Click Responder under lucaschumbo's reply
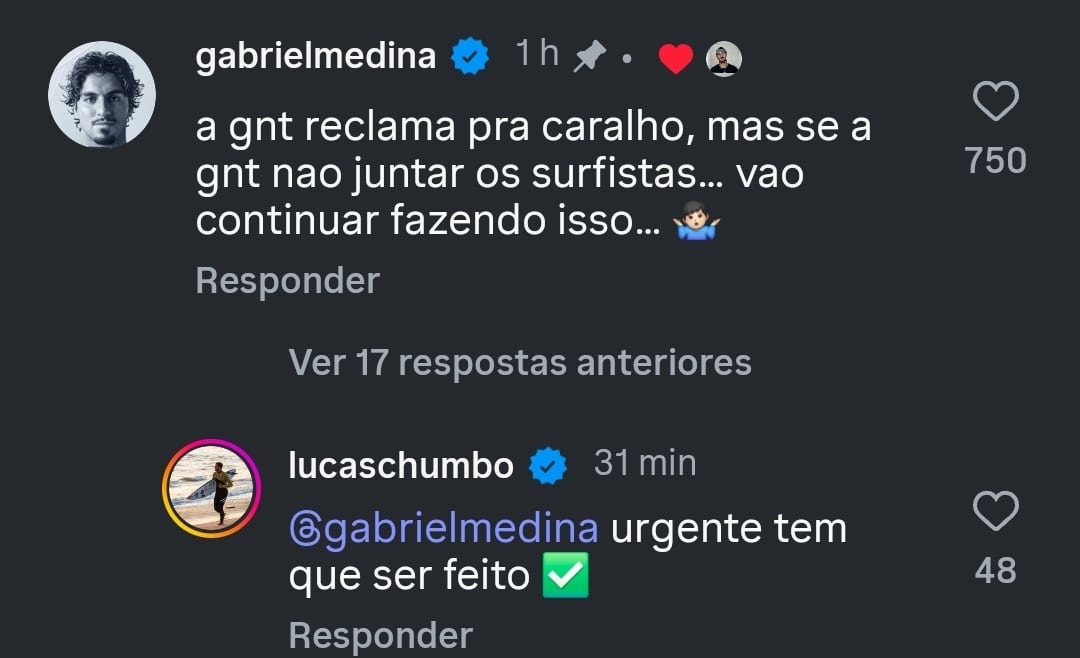 coord(380,635)
